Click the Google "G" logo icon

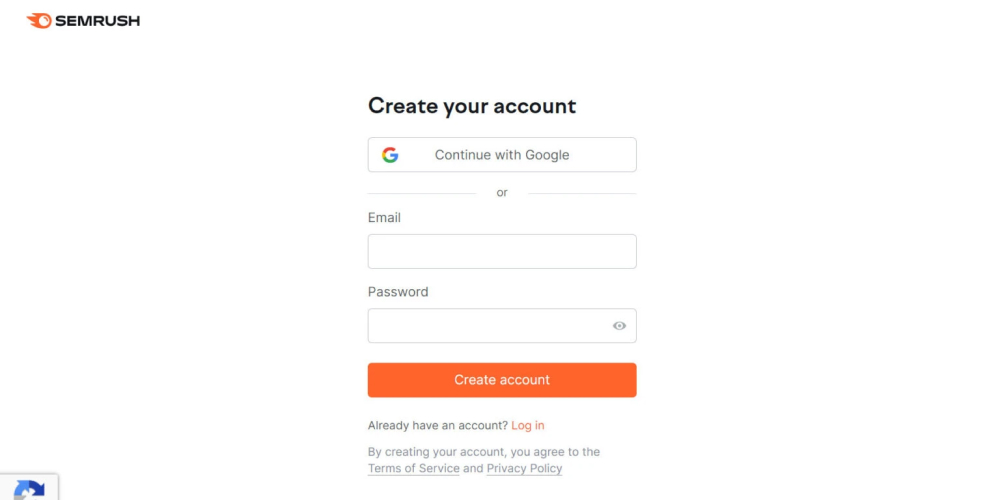pyautogui.click(x=390, y=155)
